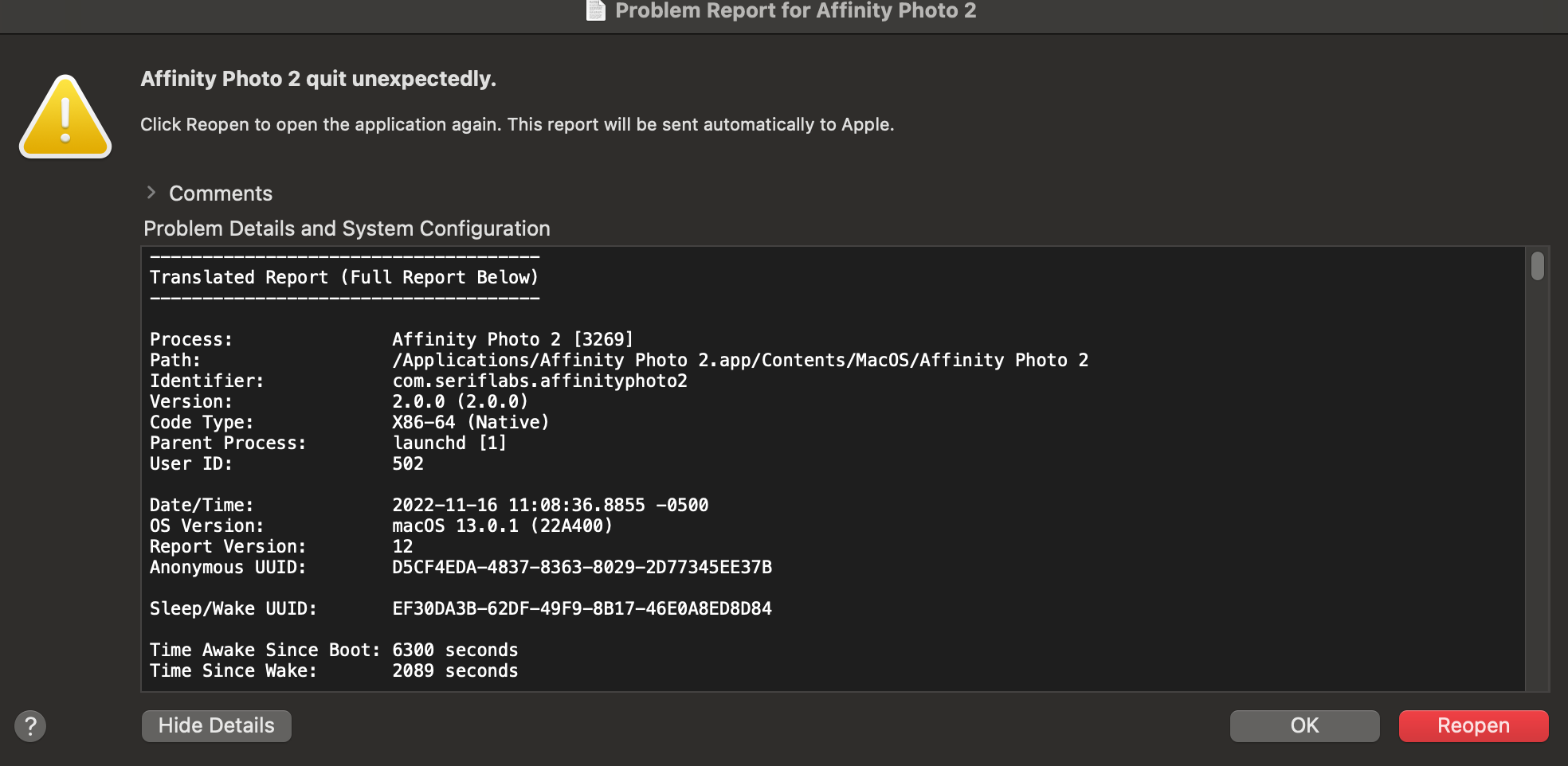
Task: Click the Sleep/Wake UUID value
Action: [x=582, y=608]
